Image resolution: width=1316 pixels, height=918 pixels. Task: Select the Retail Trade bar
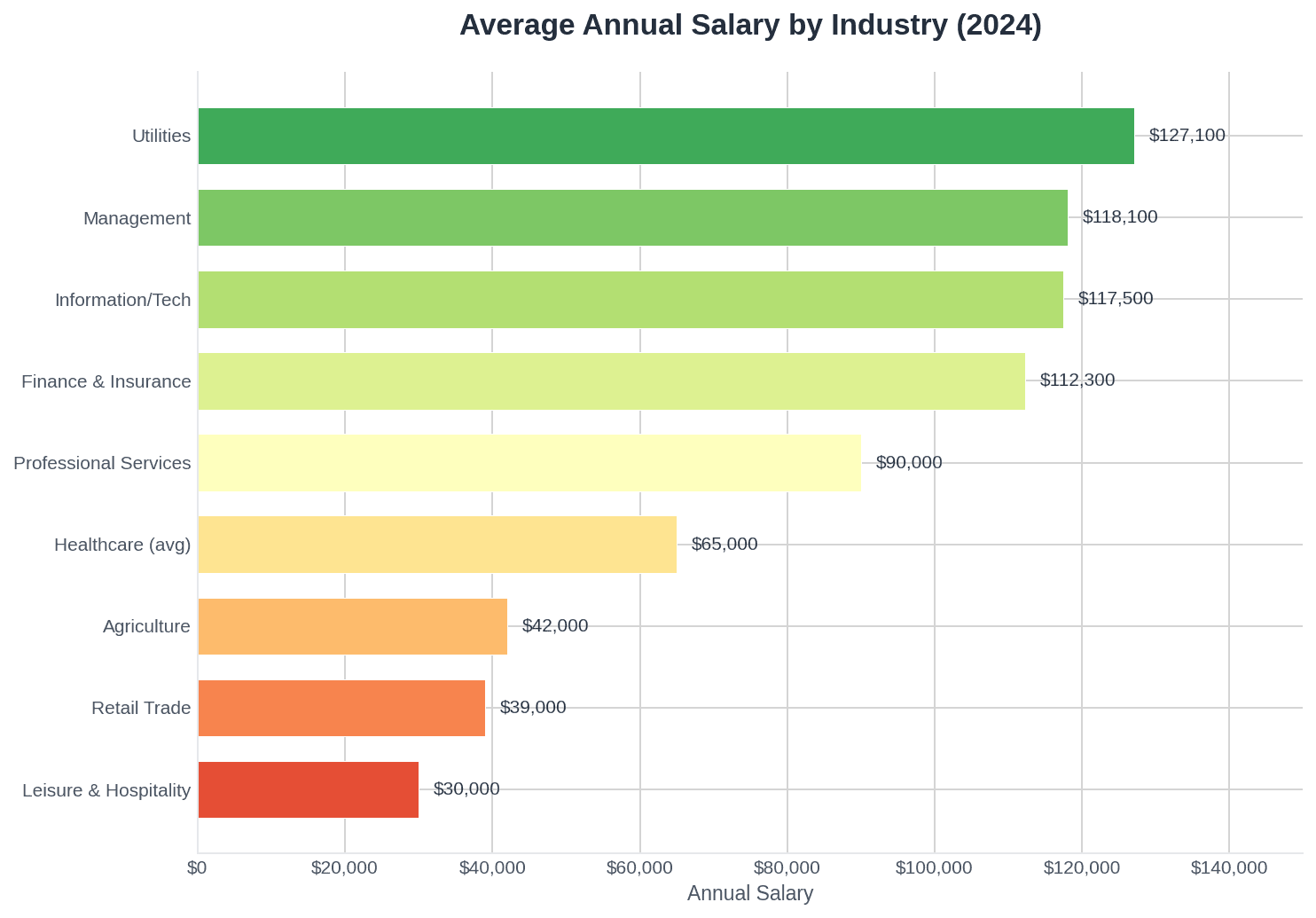click(341, 708)
